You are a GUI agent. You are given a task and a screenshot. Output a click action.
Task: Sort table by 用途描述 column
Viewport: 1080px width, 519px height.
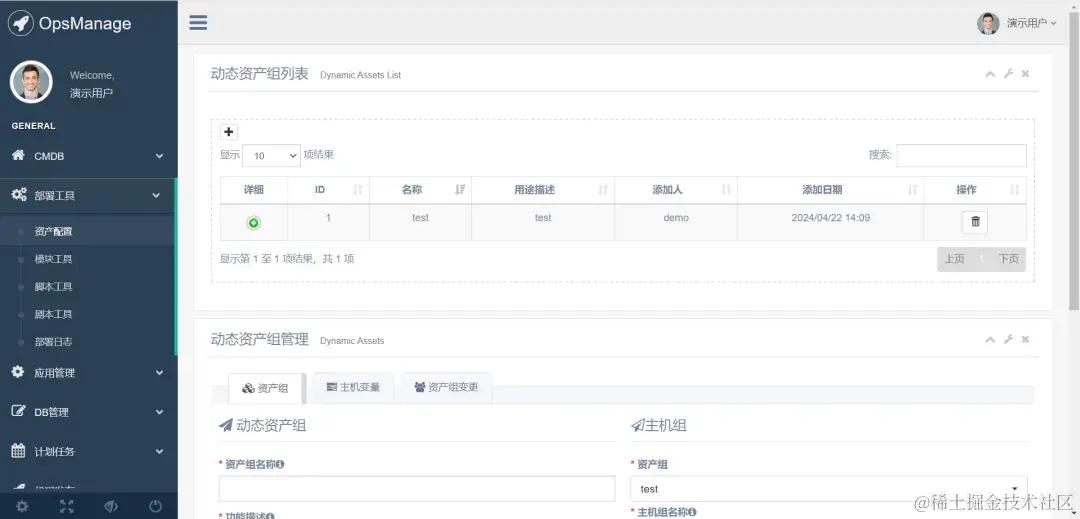(x=543, y=190)
